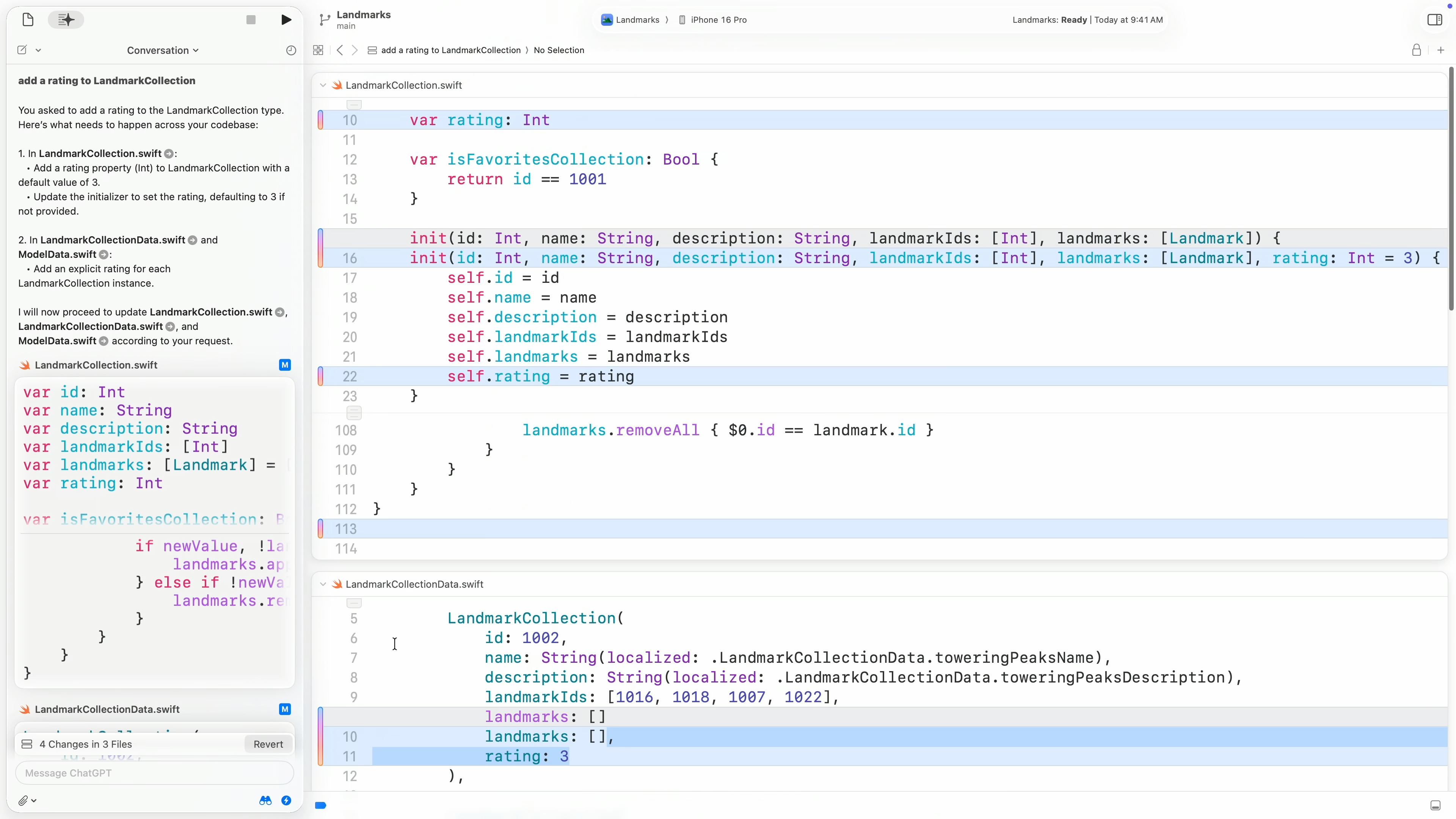
Task: Toggle the editor lock icon
Action: (1416, 50)
